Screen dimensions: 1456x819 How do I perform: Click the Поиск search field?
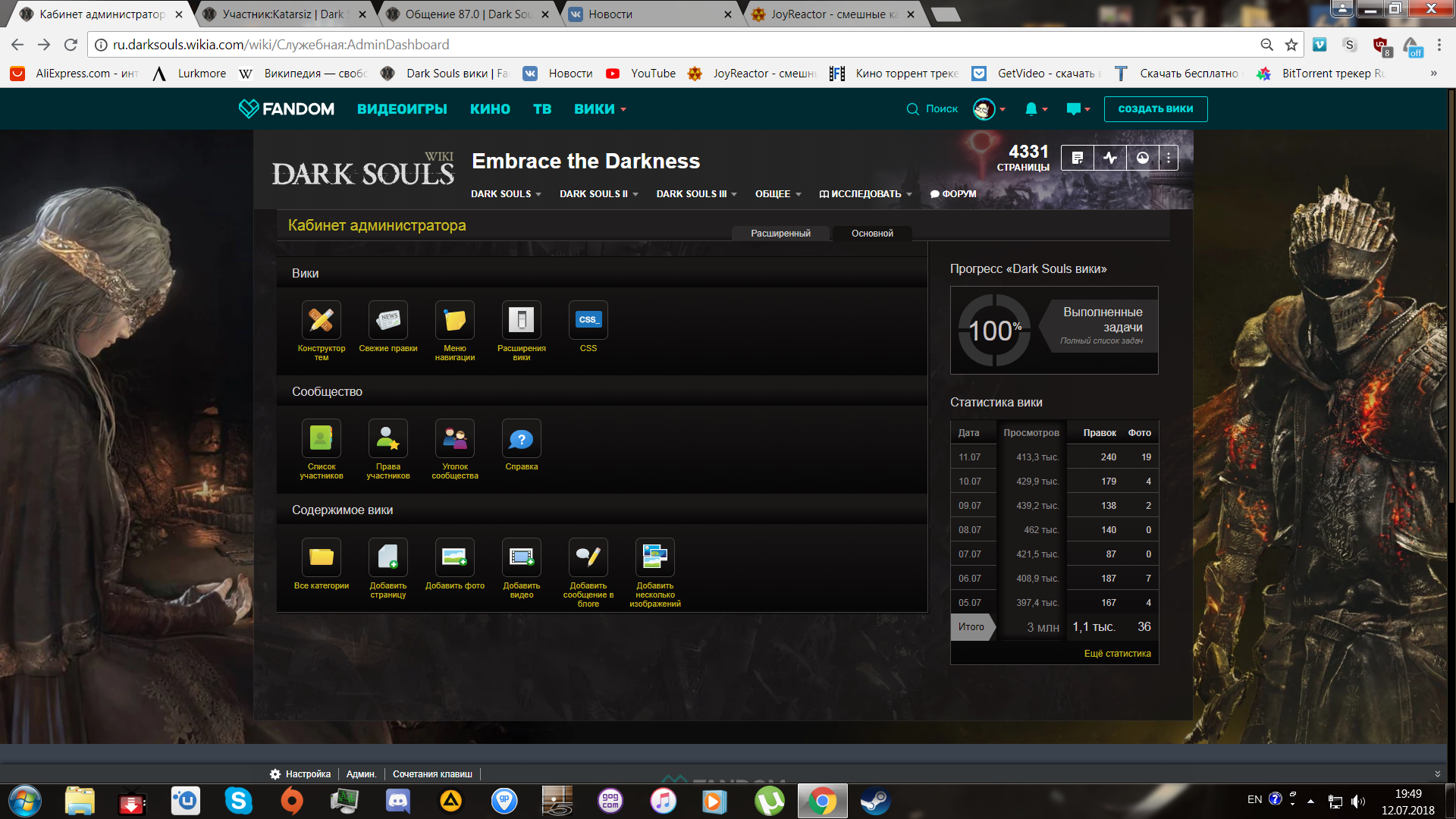tap(933, 109)
